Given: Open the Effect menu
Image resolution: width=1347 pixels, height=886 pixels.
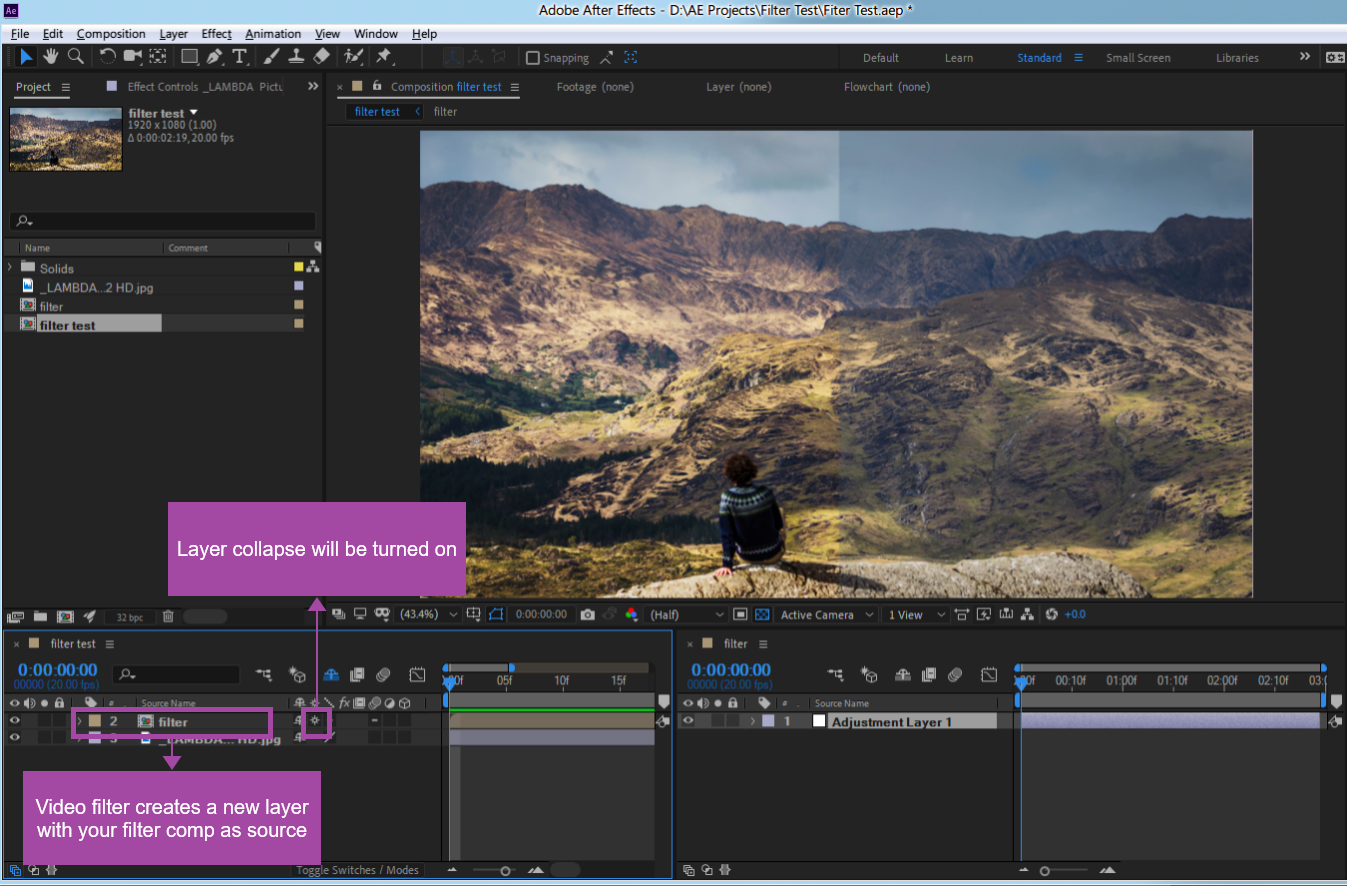Looking at the screenshot, I should click(x=216, y=34).
